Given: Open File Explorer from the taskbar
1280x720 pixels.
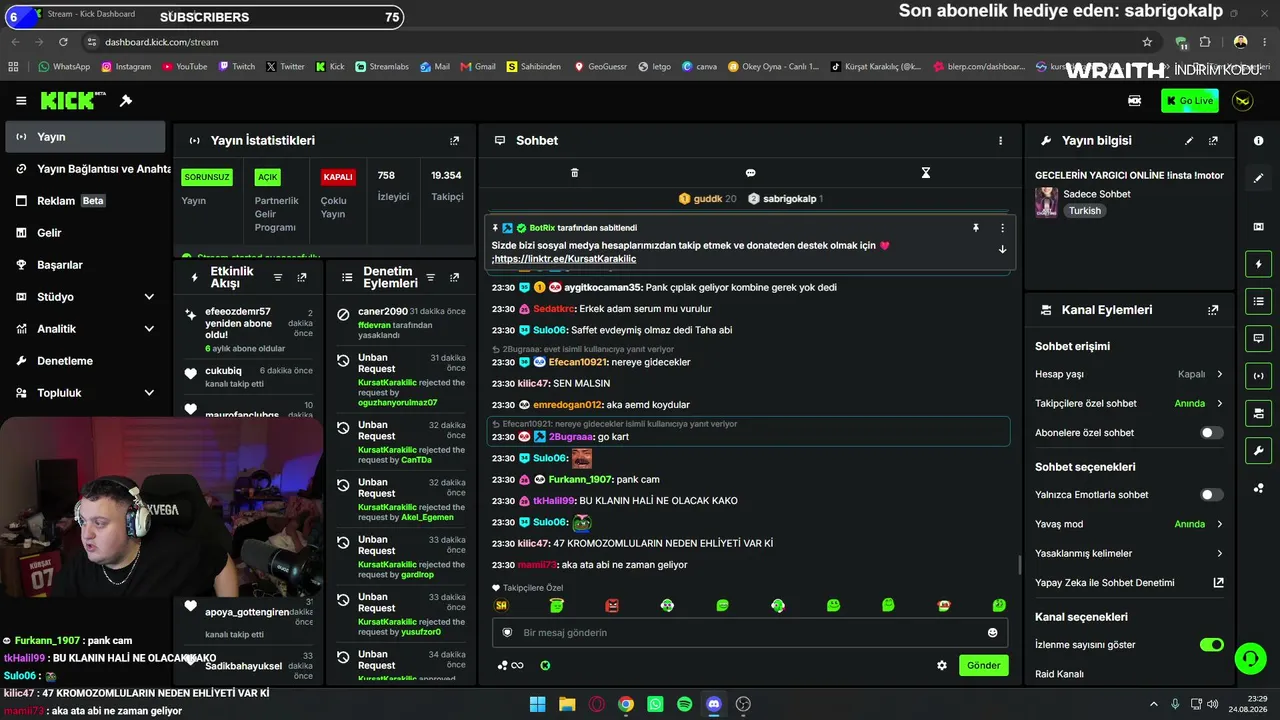Looking at the screenshot, I should click(x=567, y=704).
